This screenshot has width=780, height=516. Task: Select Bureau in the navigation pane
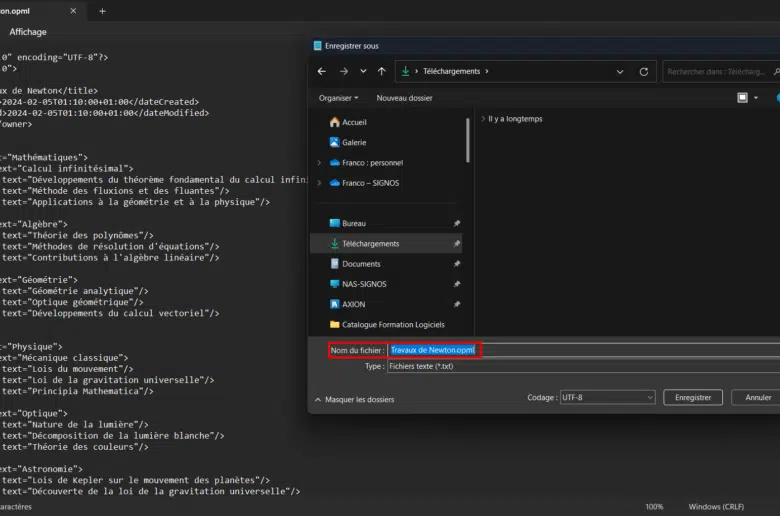[354, 223]
